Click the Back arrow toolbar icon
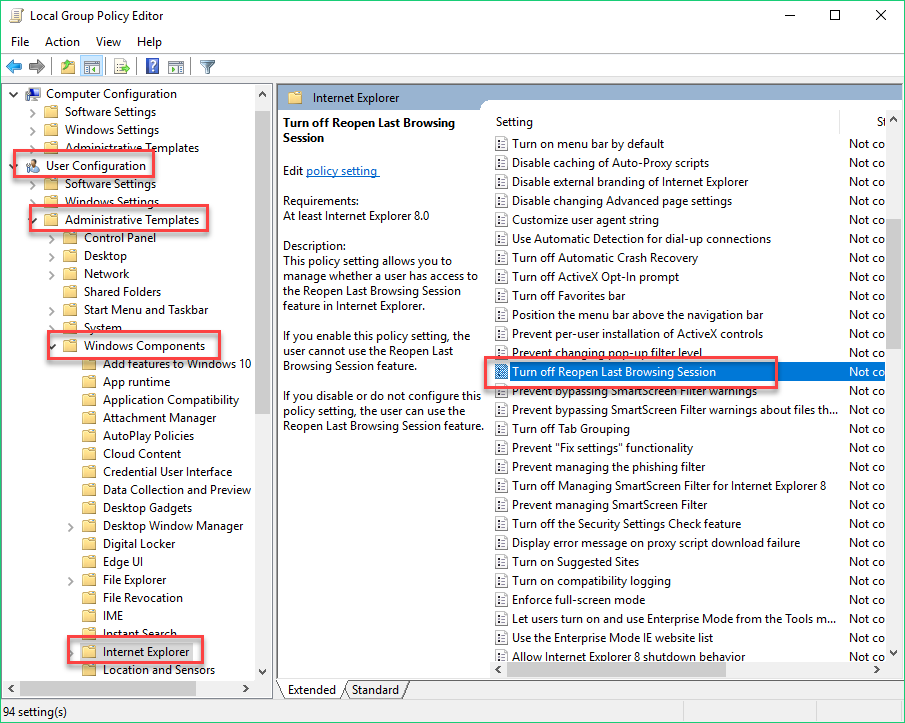The width and height of the screenshot is (905, 723). click(14, 67)
